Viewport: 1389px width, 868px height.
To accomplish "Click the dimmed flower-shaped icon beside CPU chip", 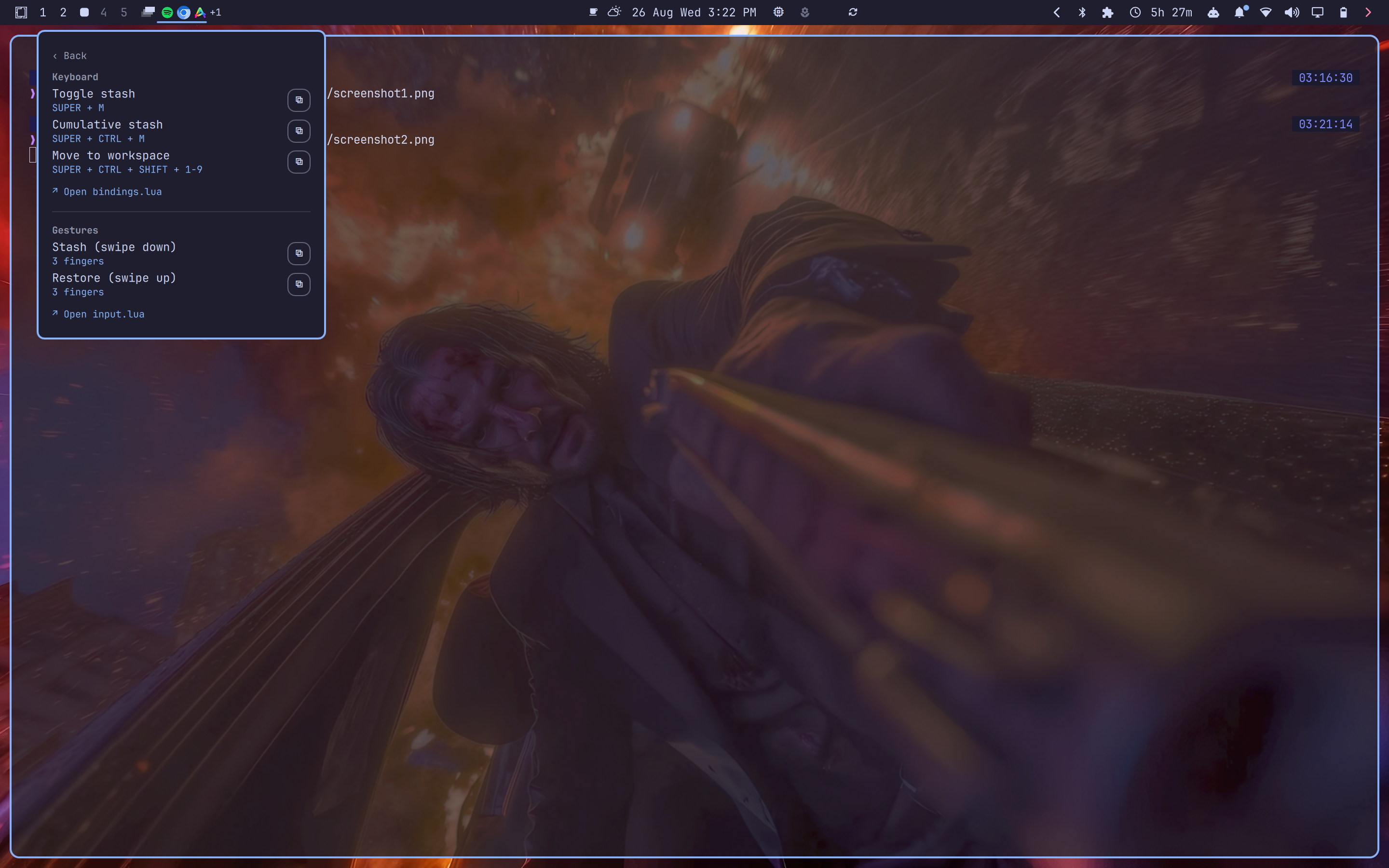I will (804, 12).
